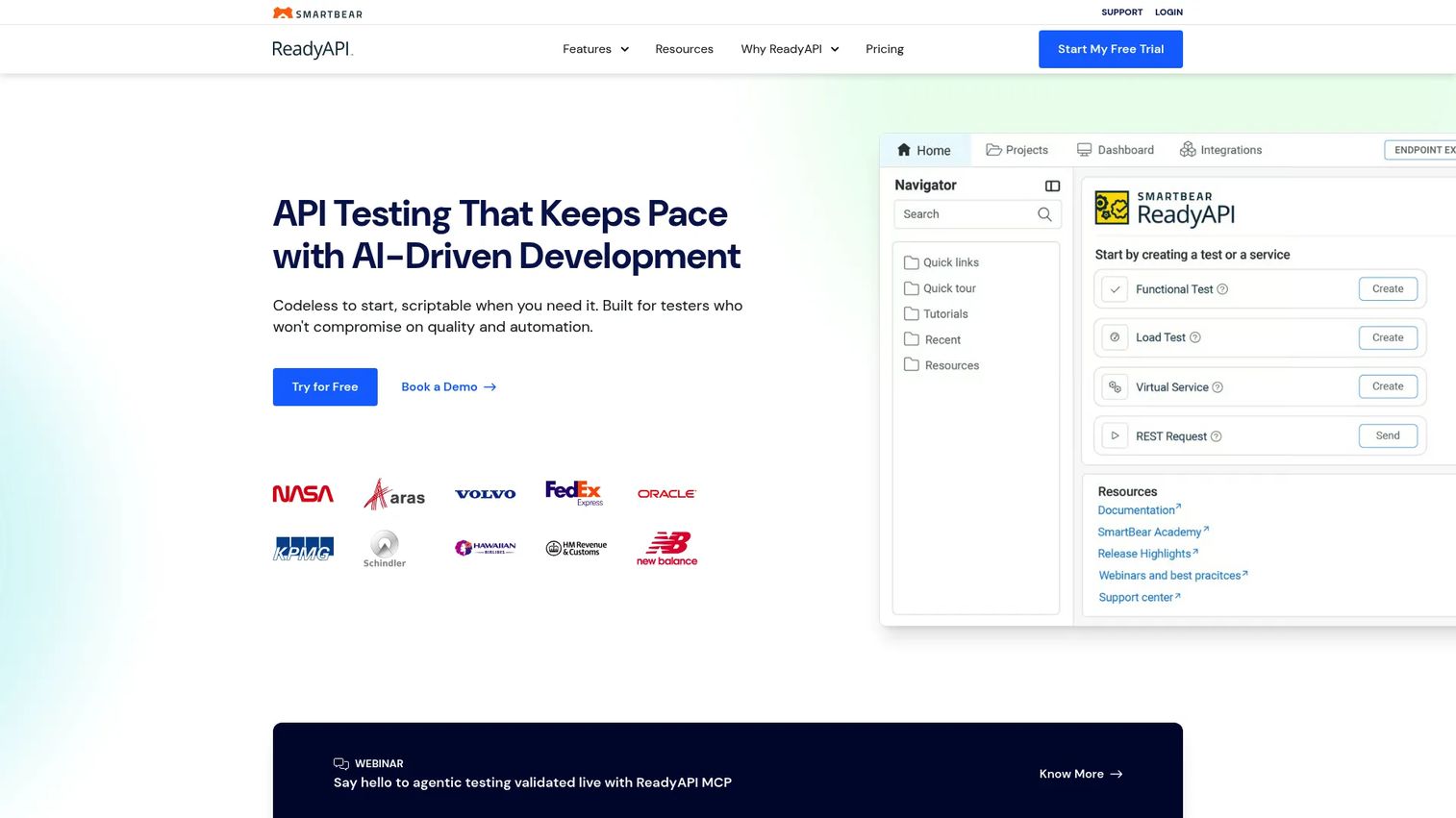This screenshot has height=818, width=1456.
Task: Open the Tutorials folder
Action: [x=936, y=314]
